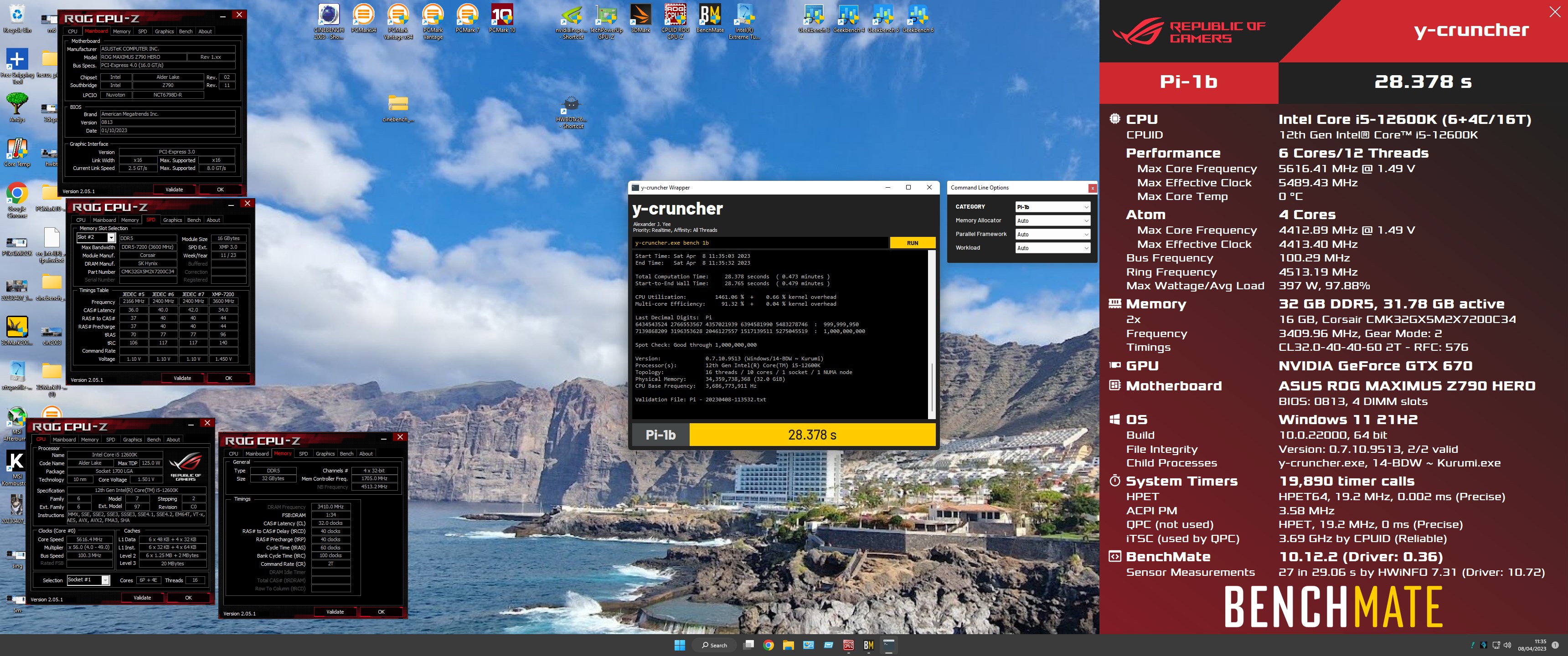Switch to ROG CPU-Z taskbar icon
This screenshot has width=1568, height=656.
coord(849,645)
